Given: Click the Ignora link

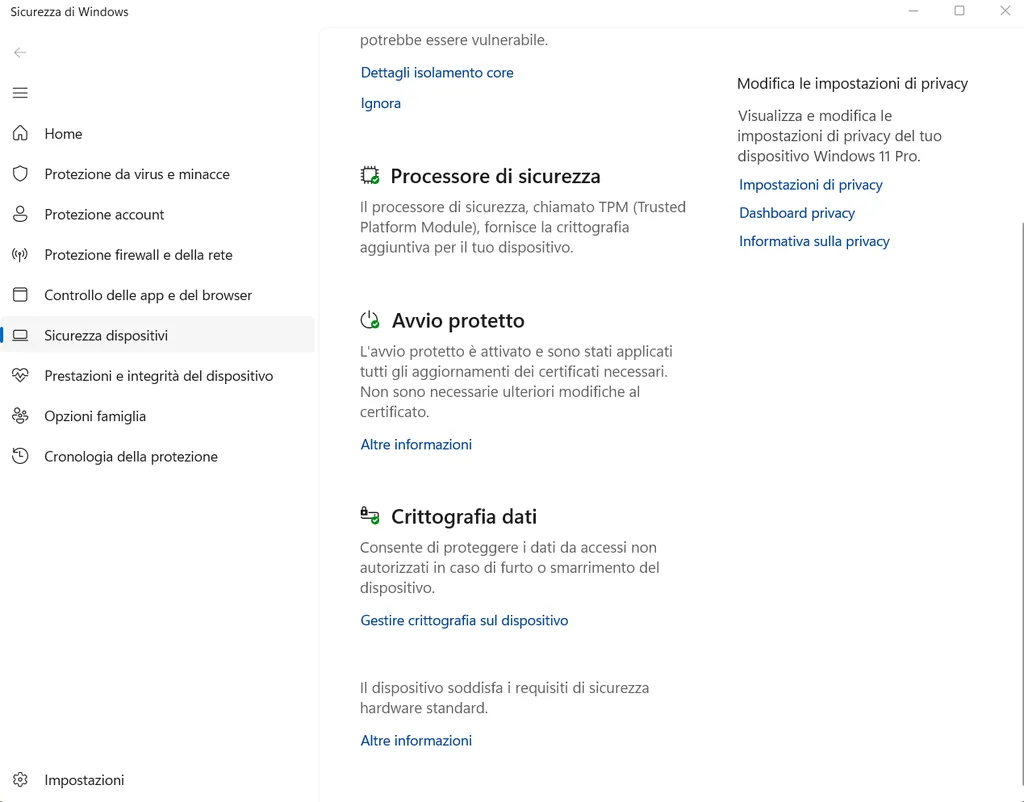Looking at the screenshot, I should 381,103.
